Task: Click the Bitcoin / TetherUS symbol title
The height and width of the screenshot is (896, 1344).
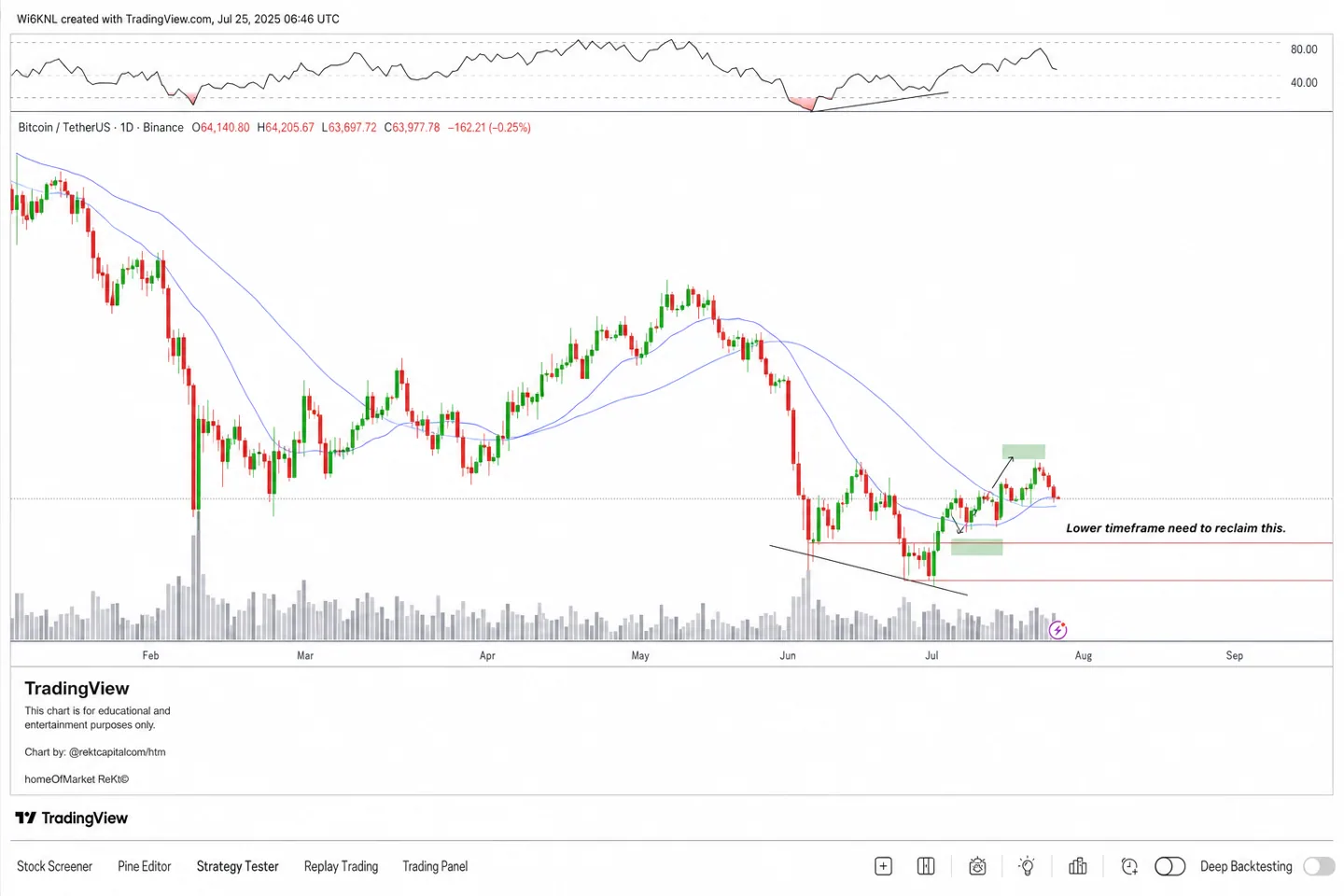Action: point(64,127)
